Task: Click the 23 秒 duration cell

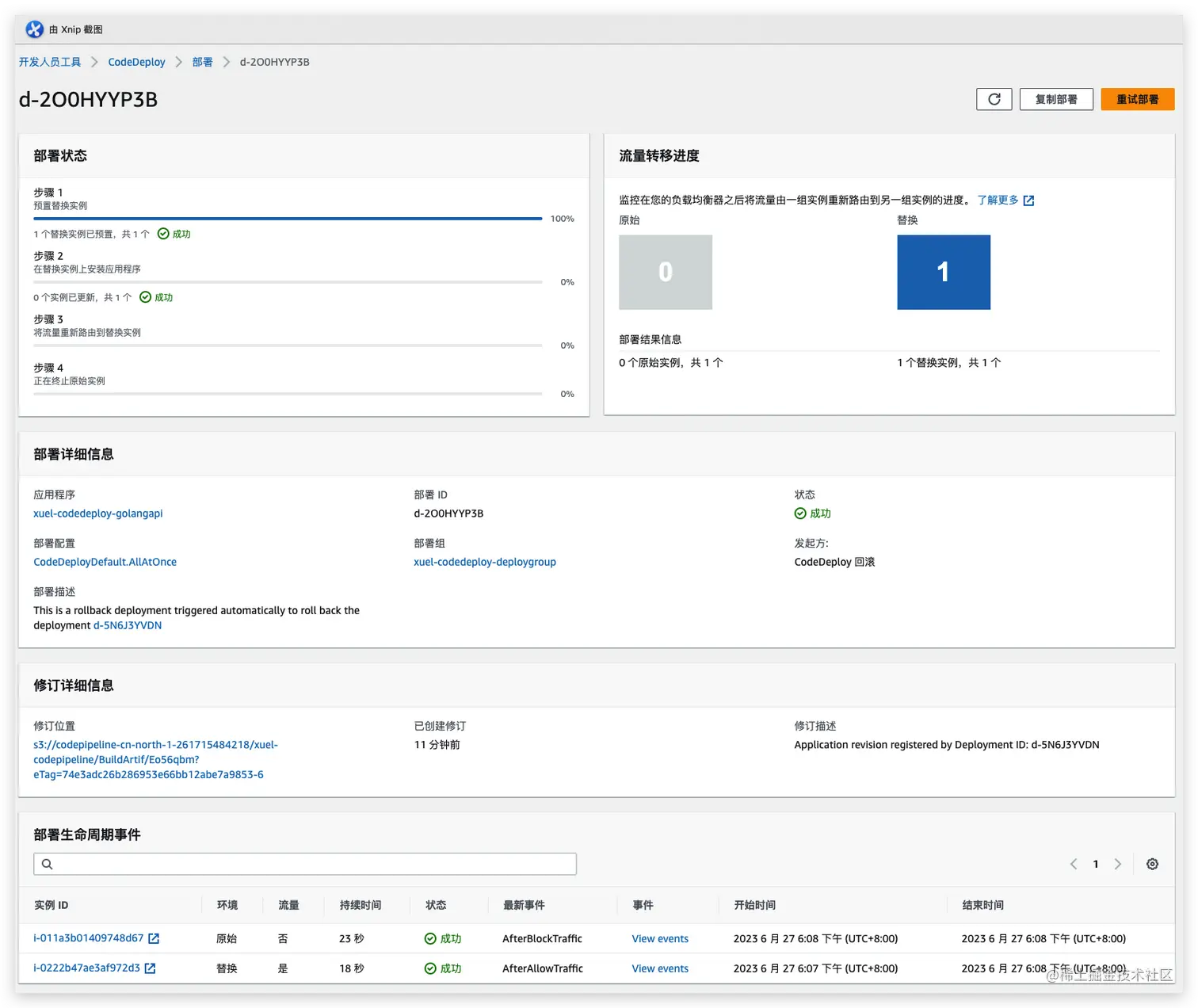Action: click(x=352, y=938)
